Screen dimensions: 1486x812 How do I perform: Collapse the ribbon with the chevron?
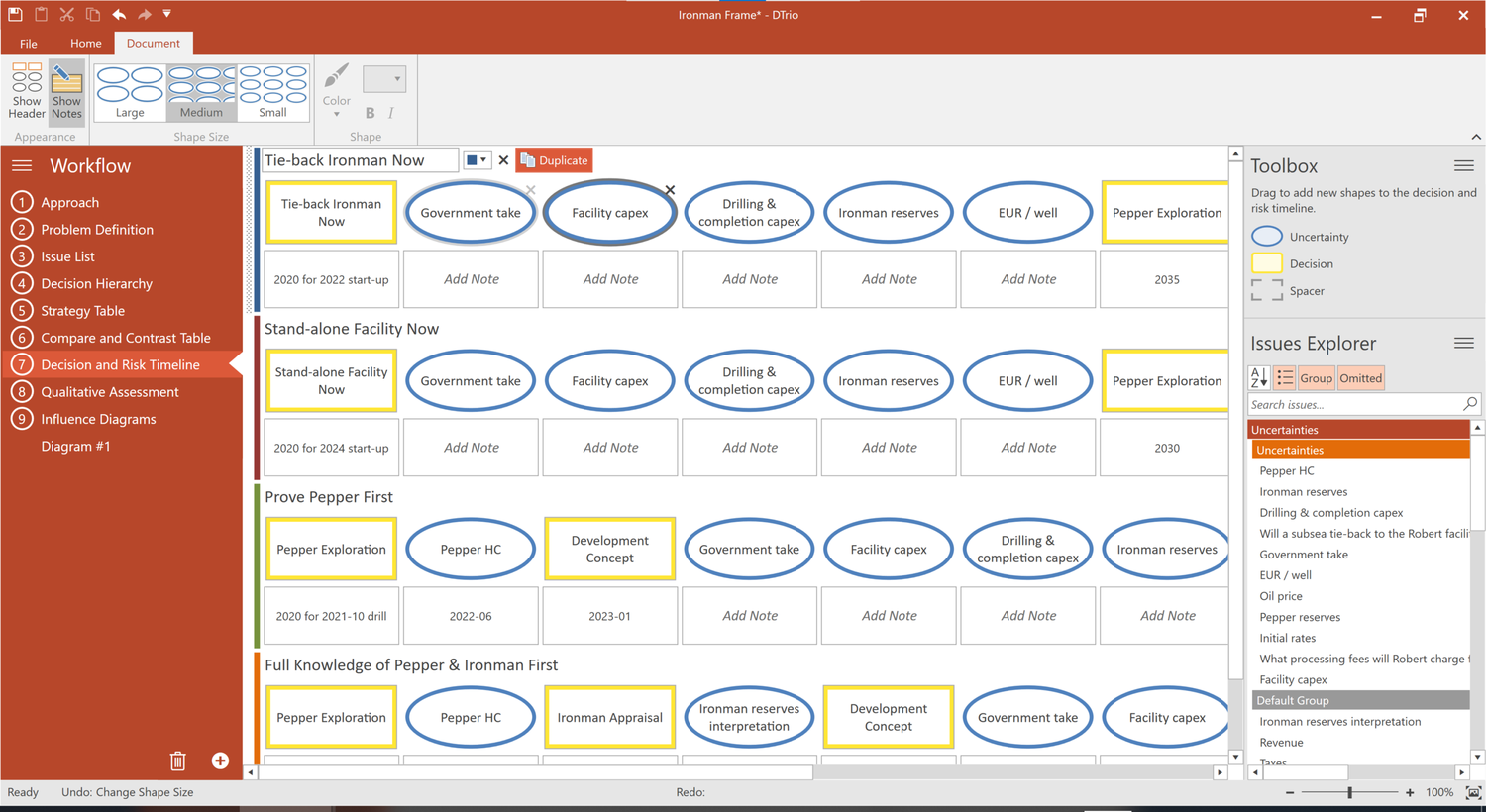pyautogui.click(x=1476, y=137)
